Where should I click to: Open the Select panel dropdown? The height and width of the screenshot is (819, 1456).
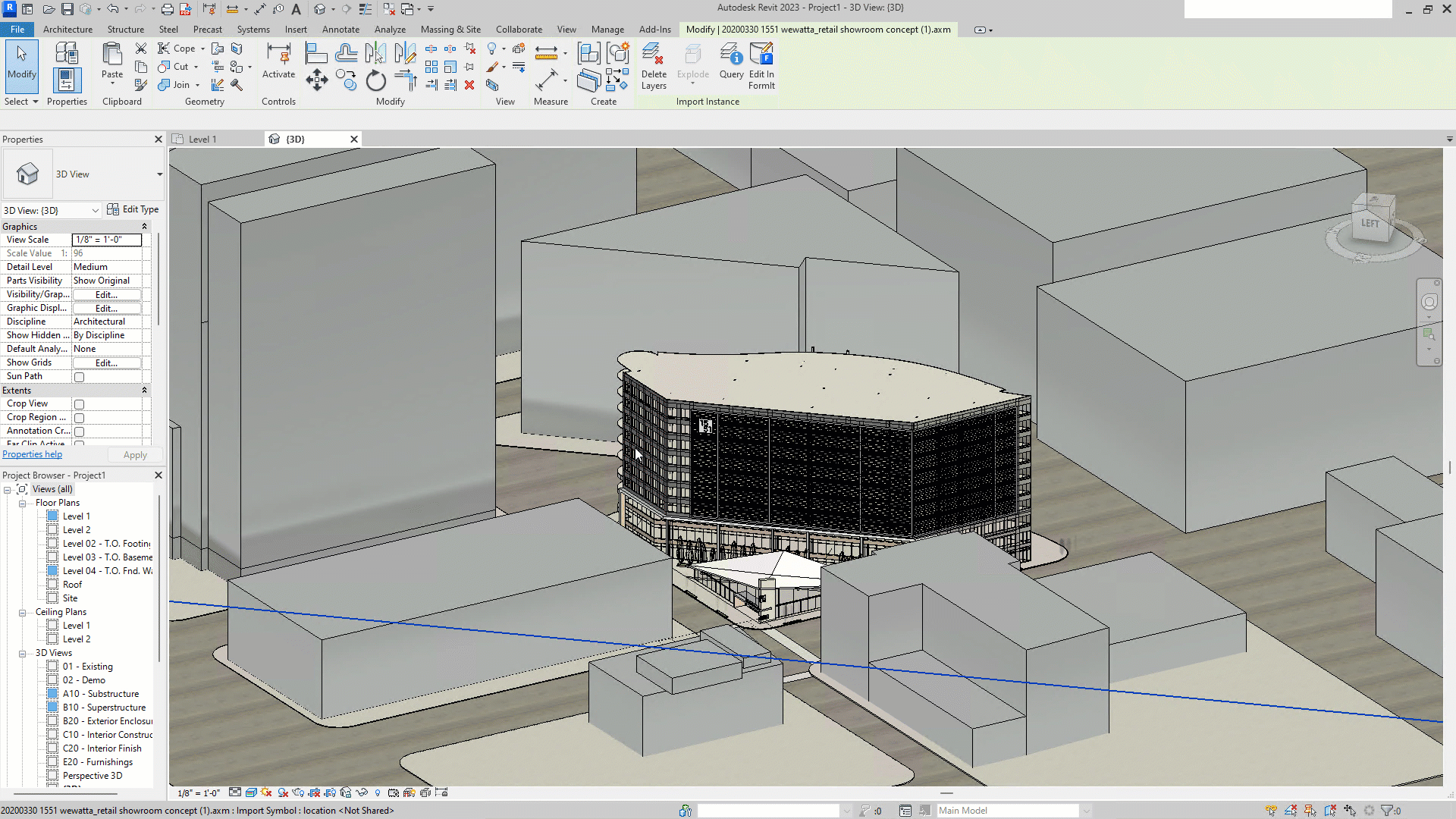click(x=21, y=102)
